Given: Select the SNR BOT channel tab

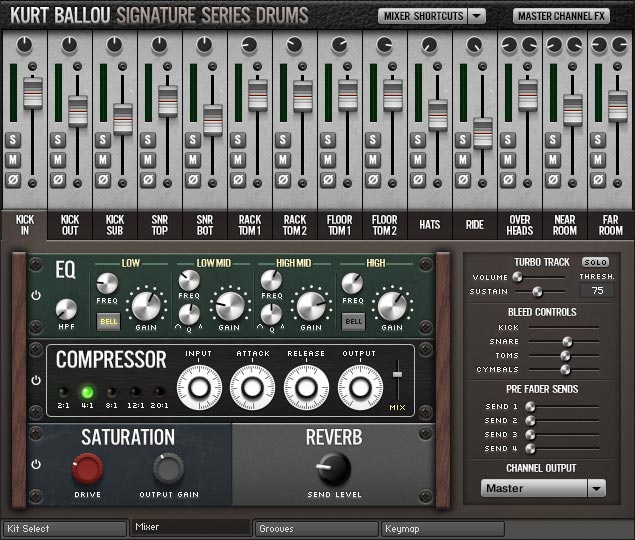Looking at the screenshot, I should pos(205,225).
